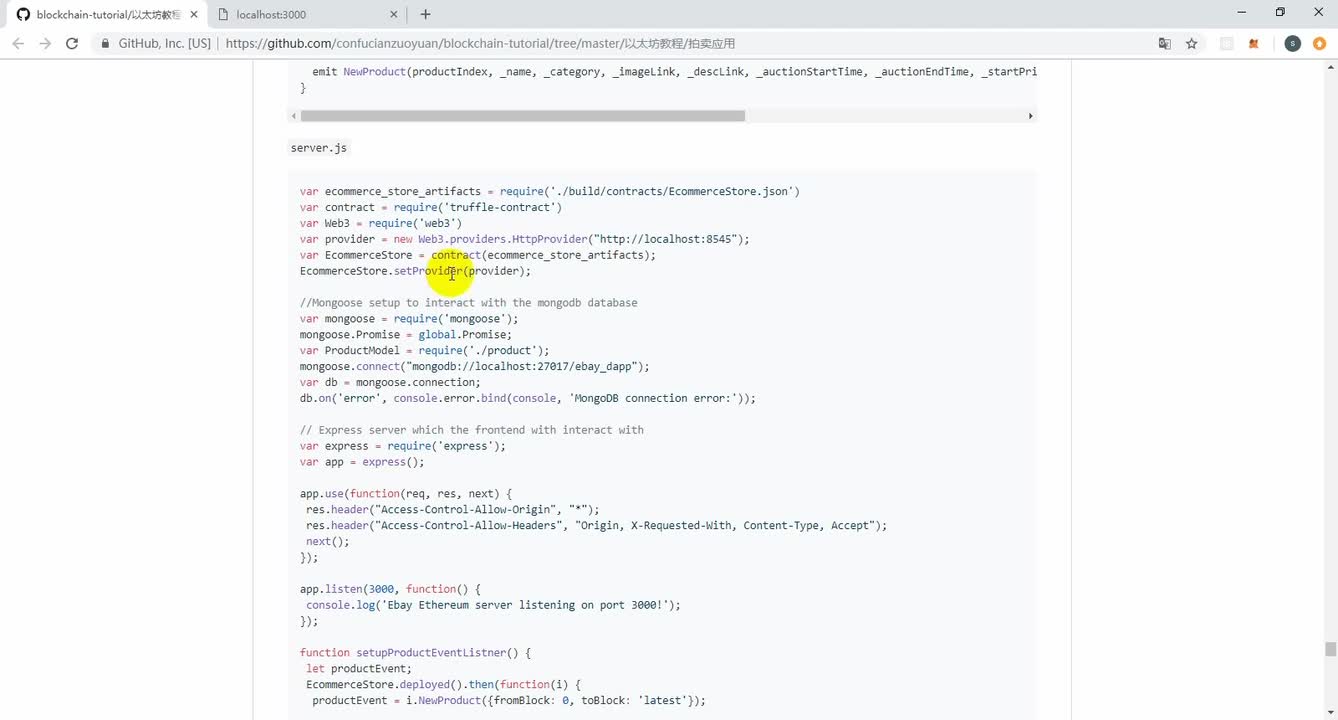
Task: Click 'mongoose.Promise = global.Promise;' line
Action: click(x=406, y=335)
